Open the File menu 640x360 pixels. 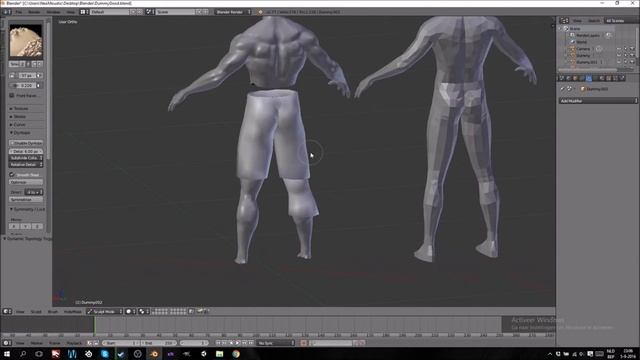[x=19, y=12]
